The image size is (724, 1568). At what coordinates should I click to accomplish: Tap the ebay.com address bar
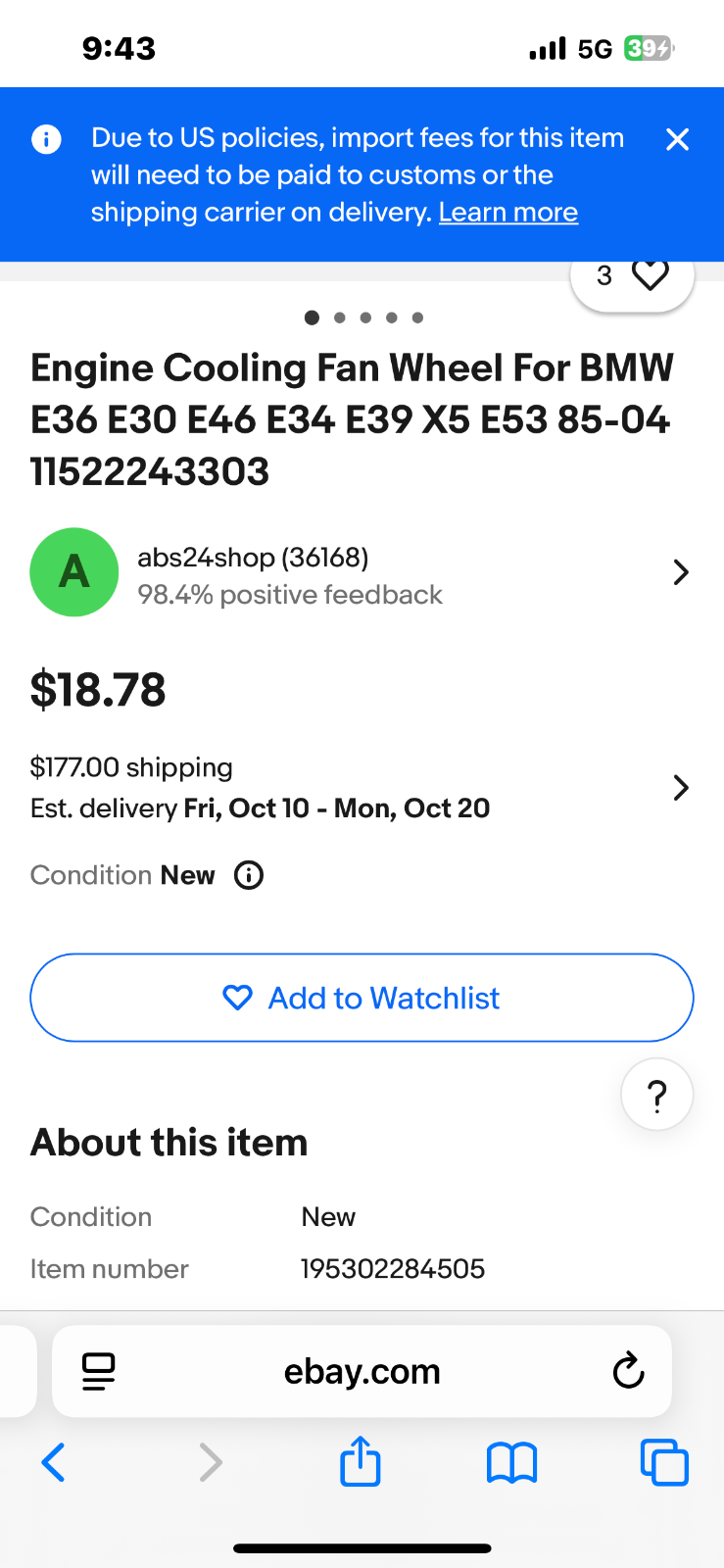point(362,1371)
